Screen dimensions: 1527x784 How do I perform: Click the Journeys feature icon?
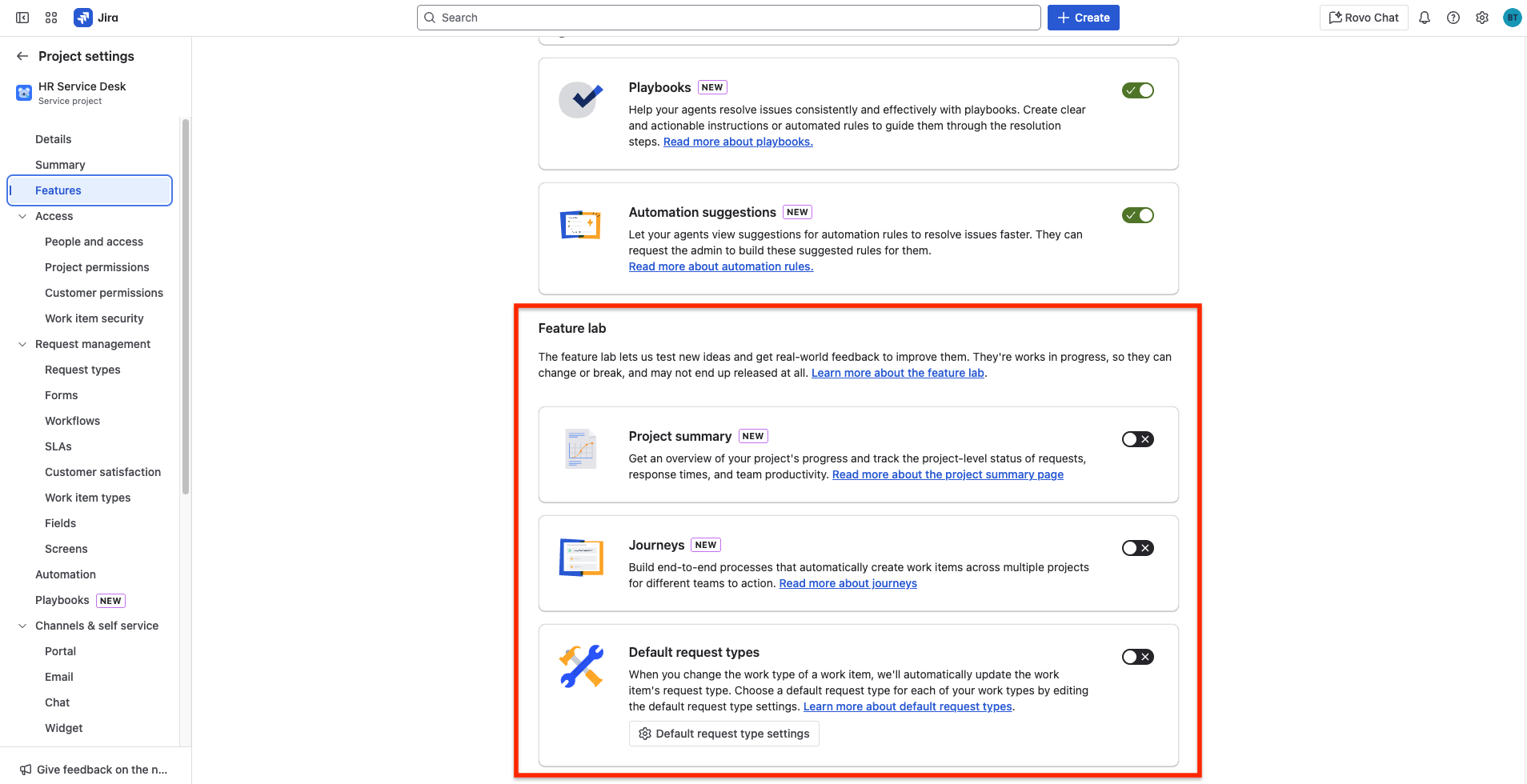click(x=581, y=558)
